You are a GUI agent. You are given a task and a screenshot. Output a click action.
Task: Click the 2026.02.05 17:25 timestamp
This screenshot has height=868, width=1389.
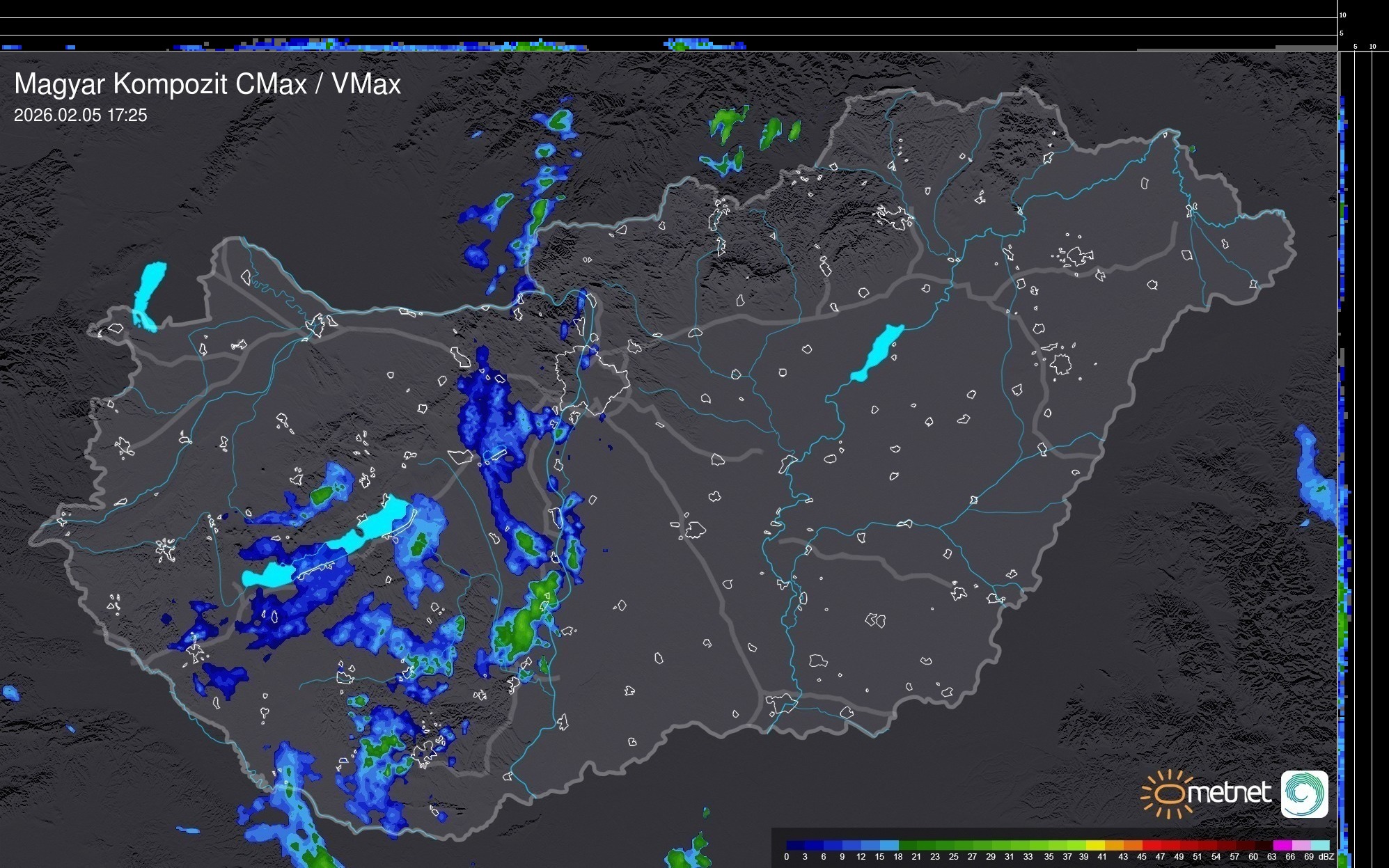coord(81,116)
